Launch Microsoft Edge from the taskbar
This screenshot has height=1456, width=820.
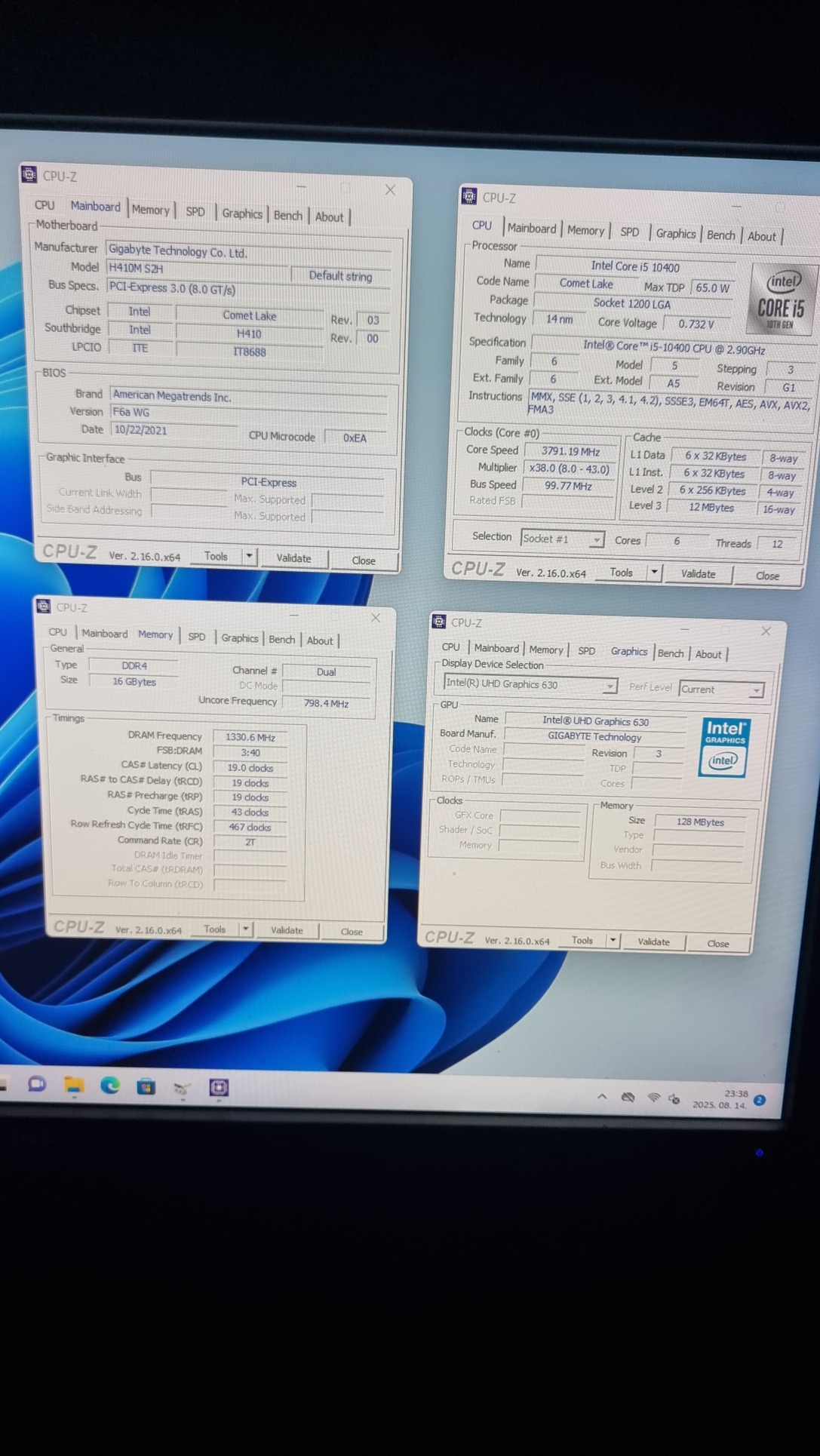click(110, 1086)
